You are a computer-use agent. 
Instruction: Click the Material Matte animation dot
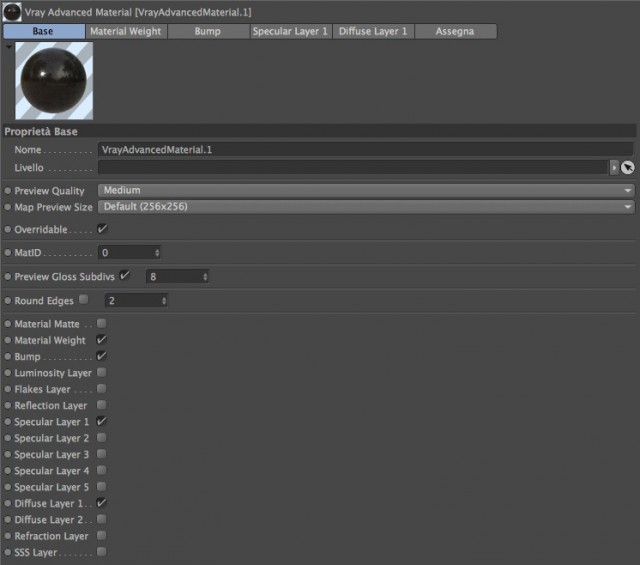[x=8, y=324]
